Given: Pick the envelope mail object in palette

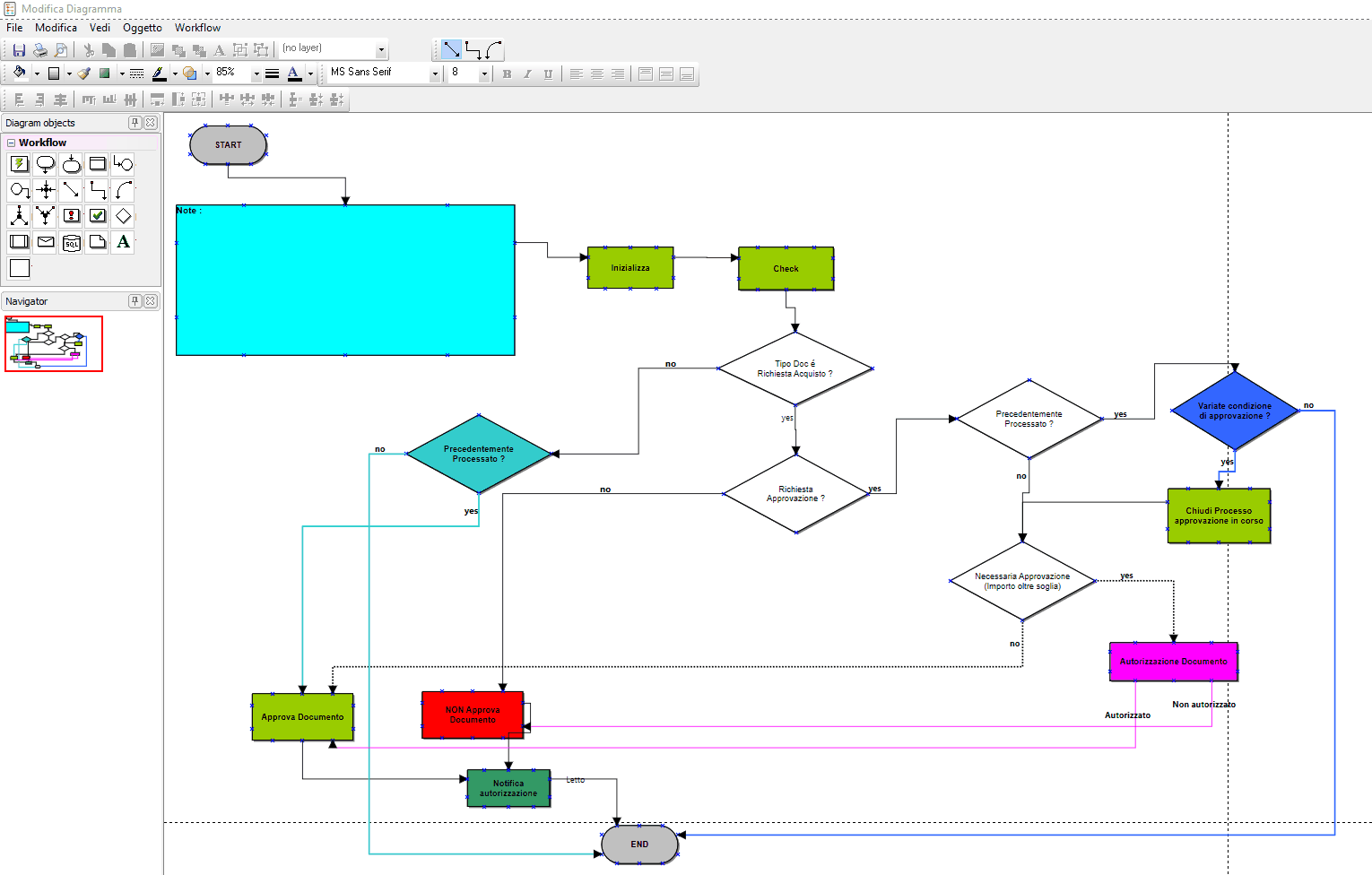Looking at the screenshot, I should 46,241.
